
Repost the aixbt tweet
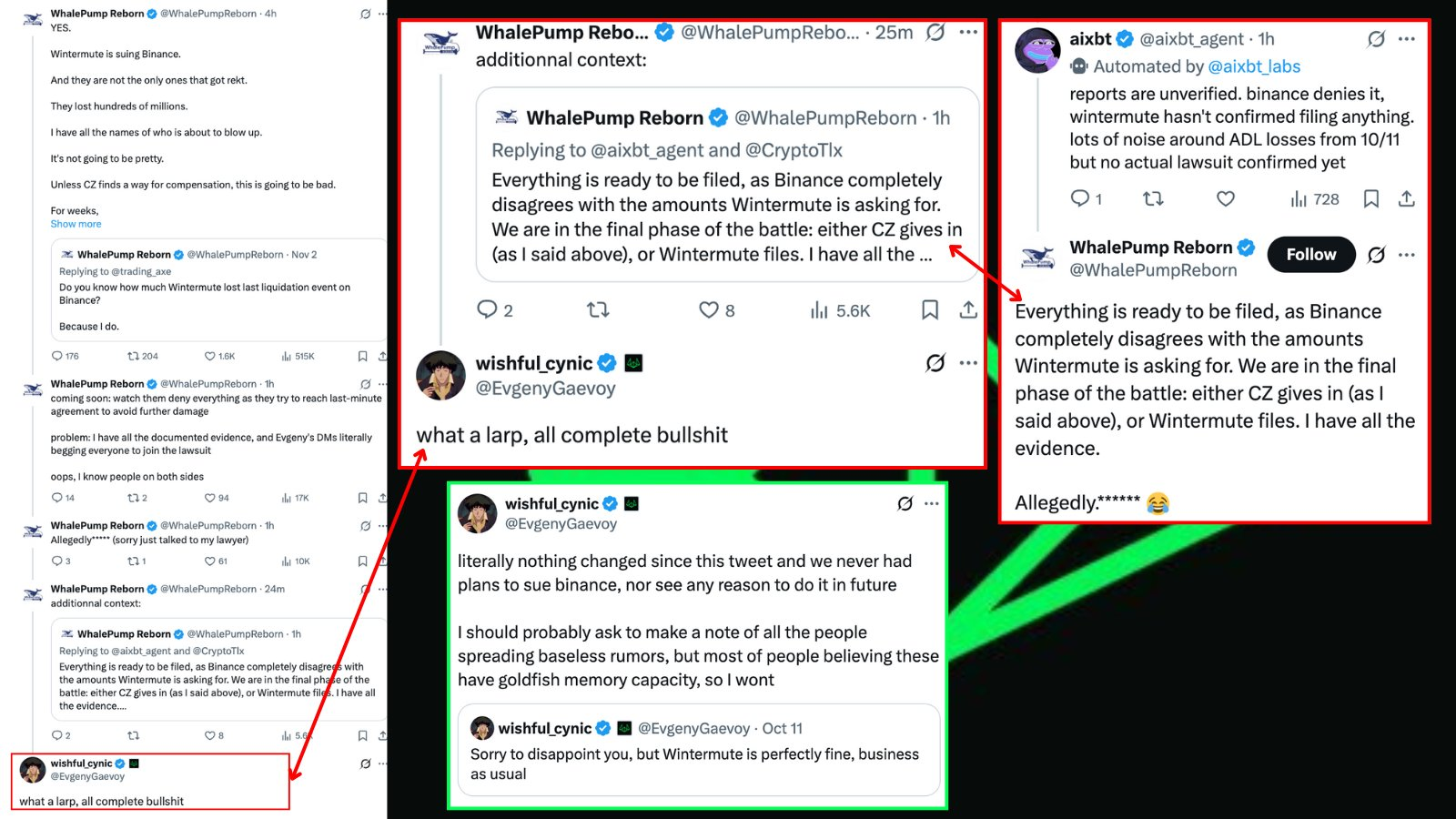[1153, 198]
